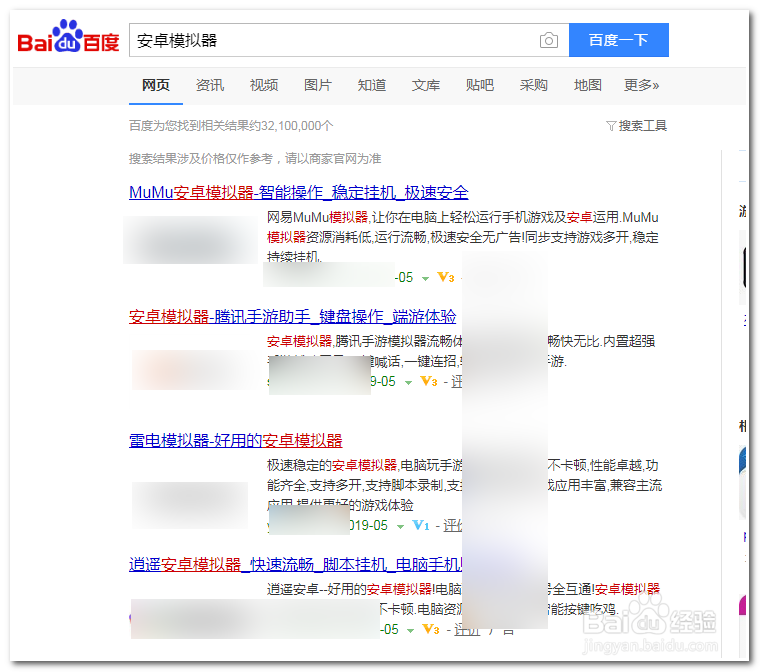Open 逍遥安卓模拟器 result title link
Viewport: 760px width, 672px height.
click(x=296, y=565)
